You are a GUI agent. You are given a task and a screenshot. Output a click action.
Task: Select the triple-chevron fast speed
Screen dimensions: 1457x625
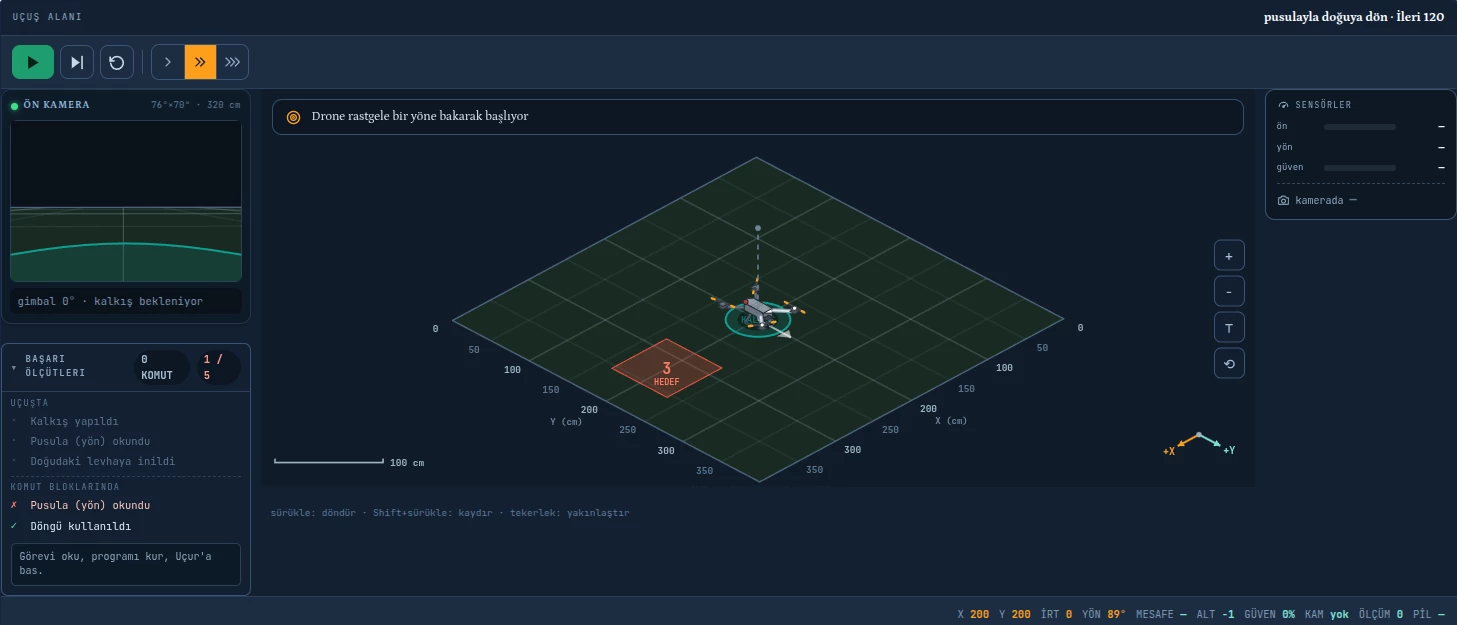(x=232, y=62)
